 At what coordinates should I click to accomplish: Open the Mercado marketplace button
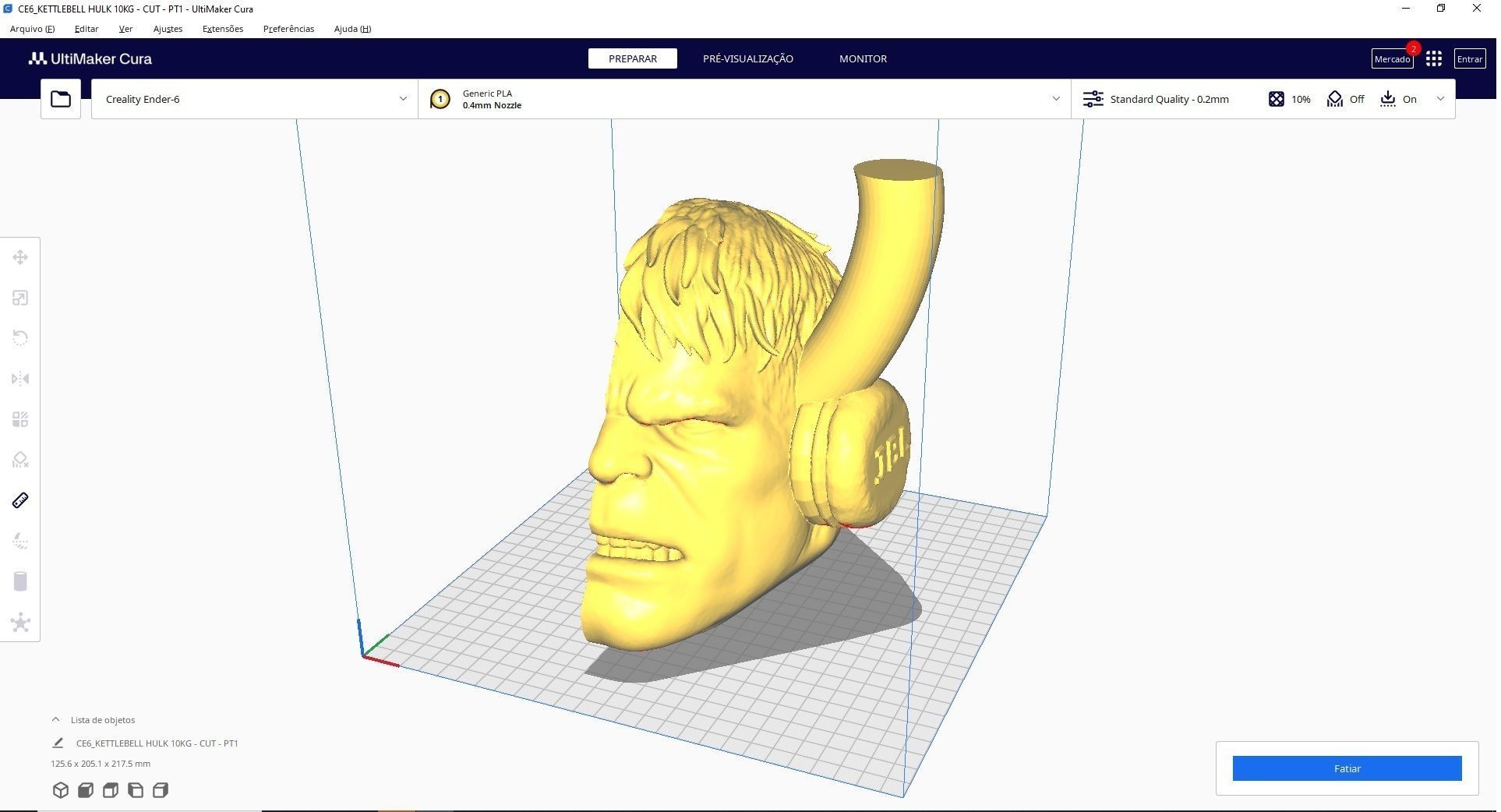tap(1392, 59)
